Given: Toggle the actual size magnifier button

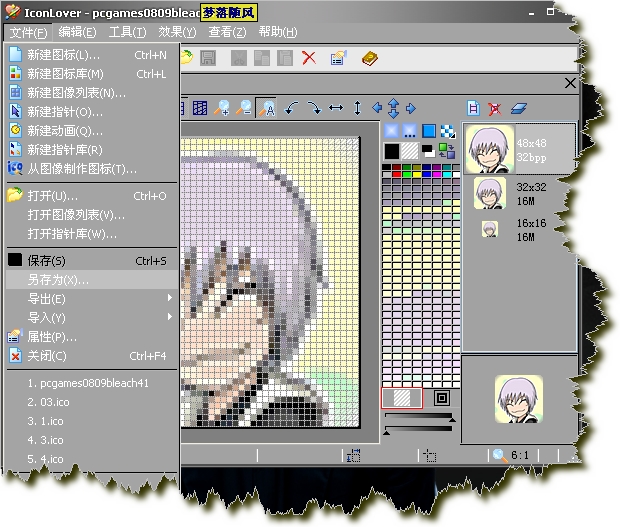Looking at the screenshot, I should point(266,108).
